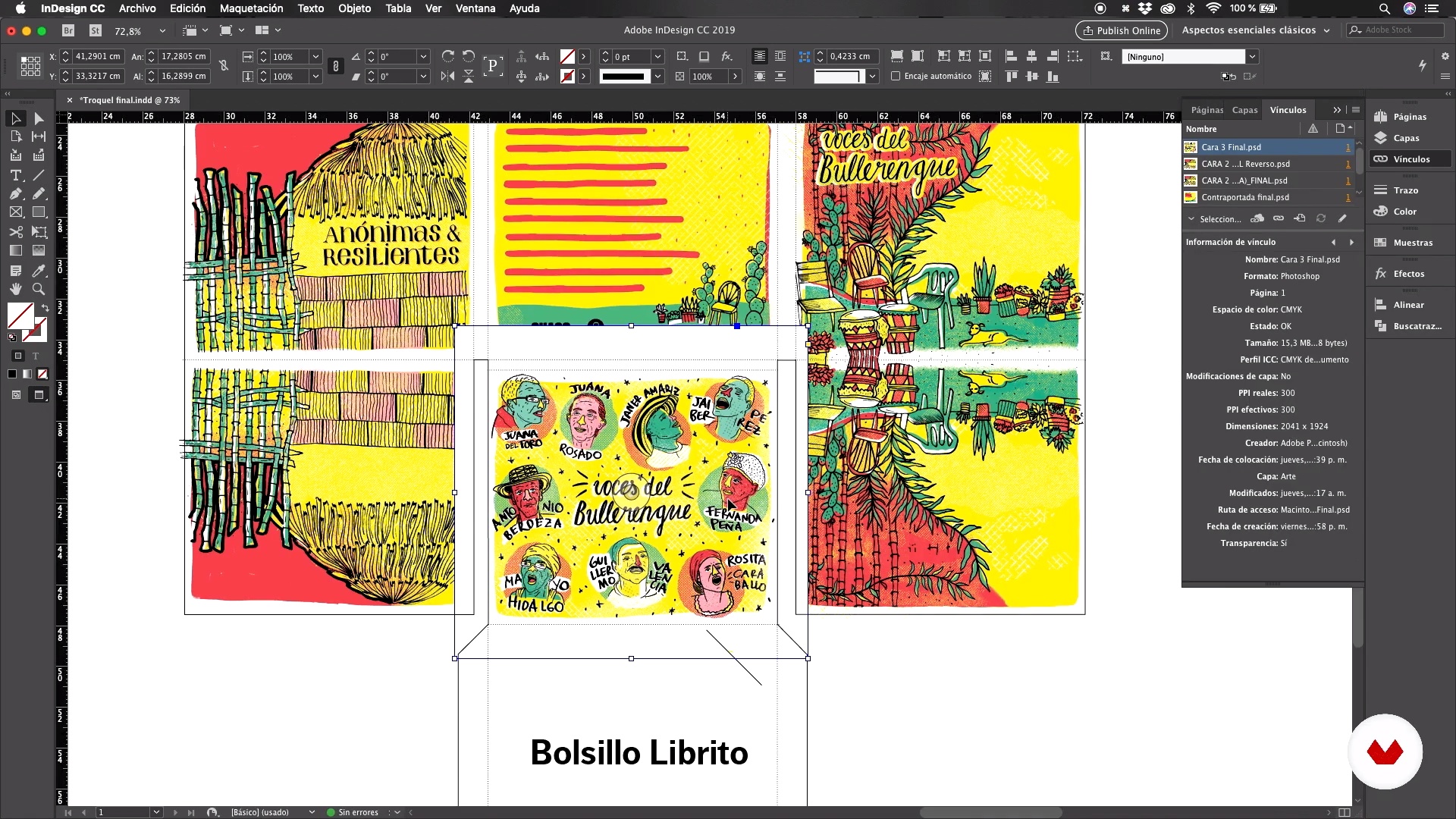Expand the rotation angle dropdown
1456x819 pixels.
tap(423, 56)
